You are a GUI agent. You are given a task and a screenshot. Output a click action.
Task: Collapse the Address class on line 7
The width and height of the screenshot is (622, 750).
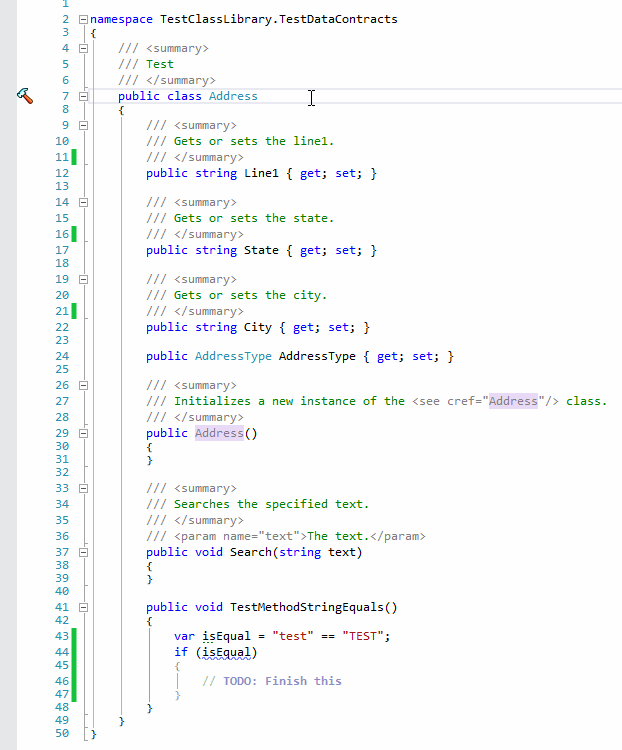click(83, 96)
